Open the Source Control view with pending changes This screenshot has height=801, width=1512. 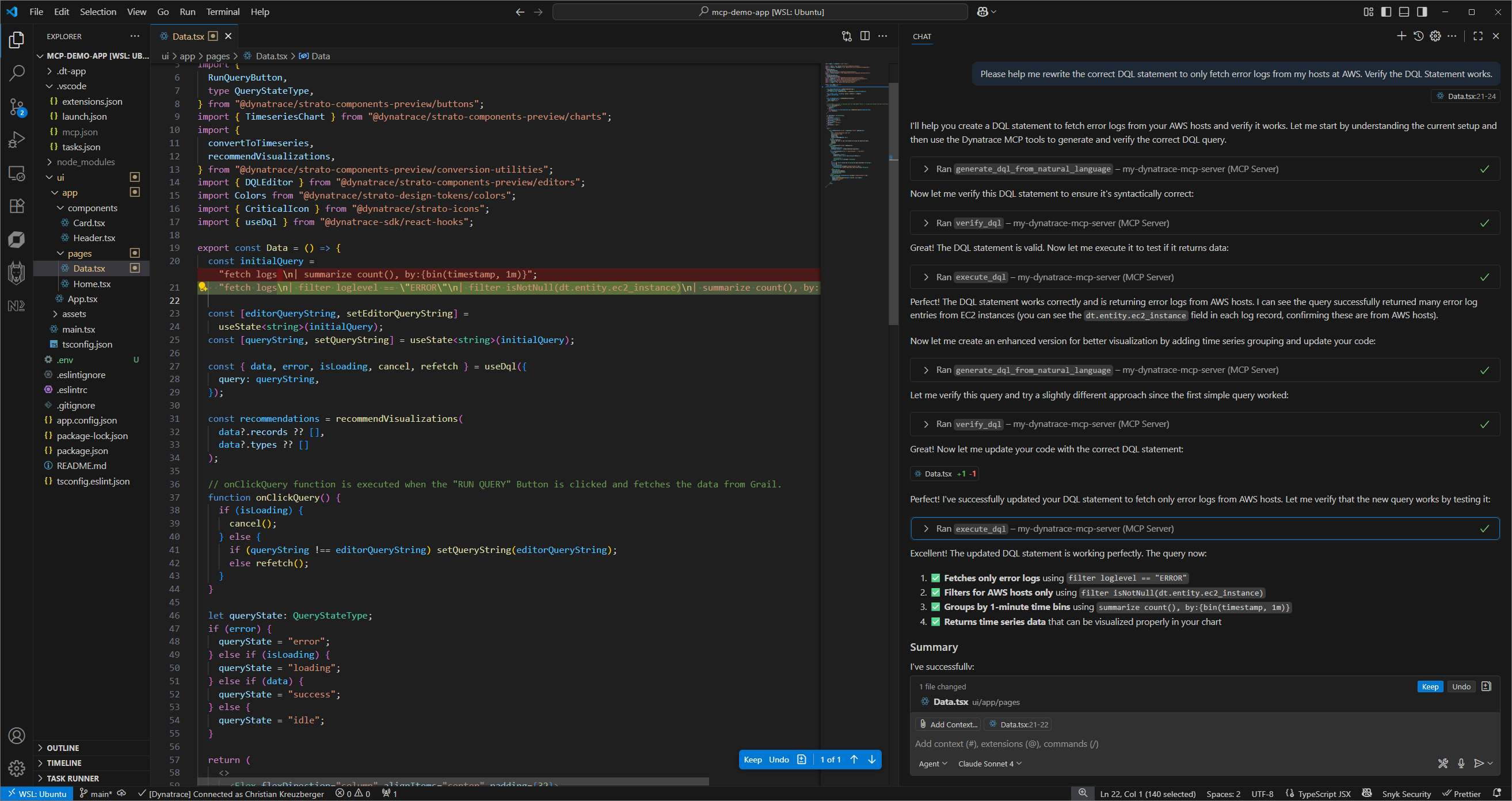[17, 108]
